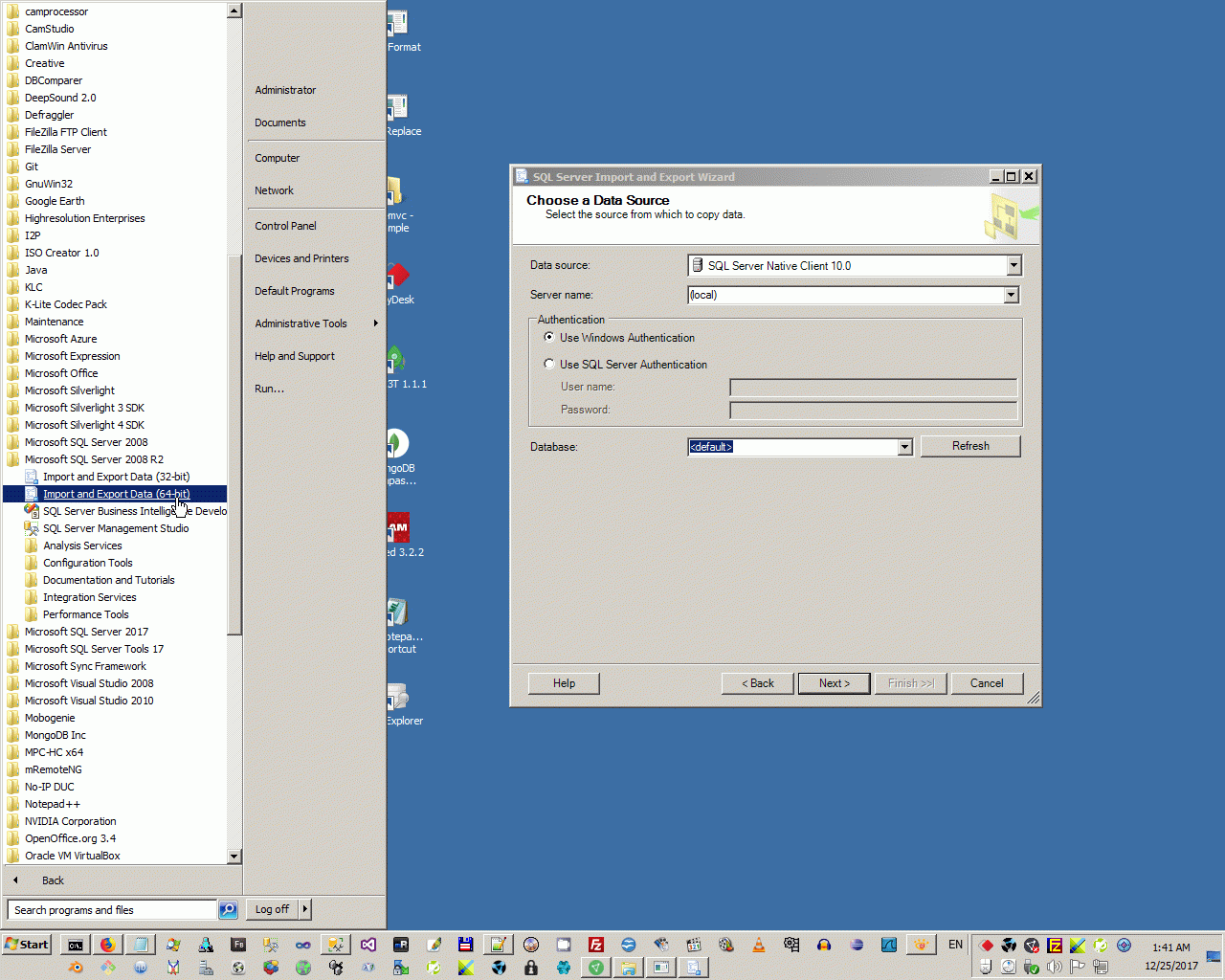Click the Help button in the wizard
The height and width of the screenshot is (980, 1225).
[x=564, y=683]
